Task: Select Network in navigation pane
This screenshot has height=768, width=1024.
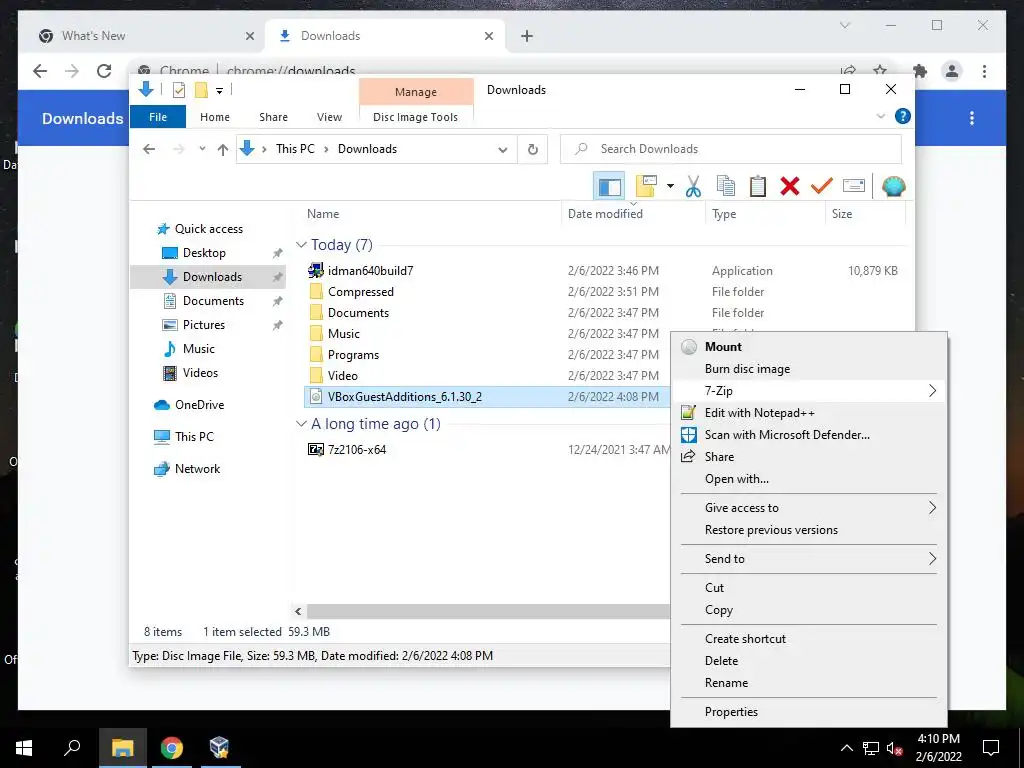Action: 197,469
